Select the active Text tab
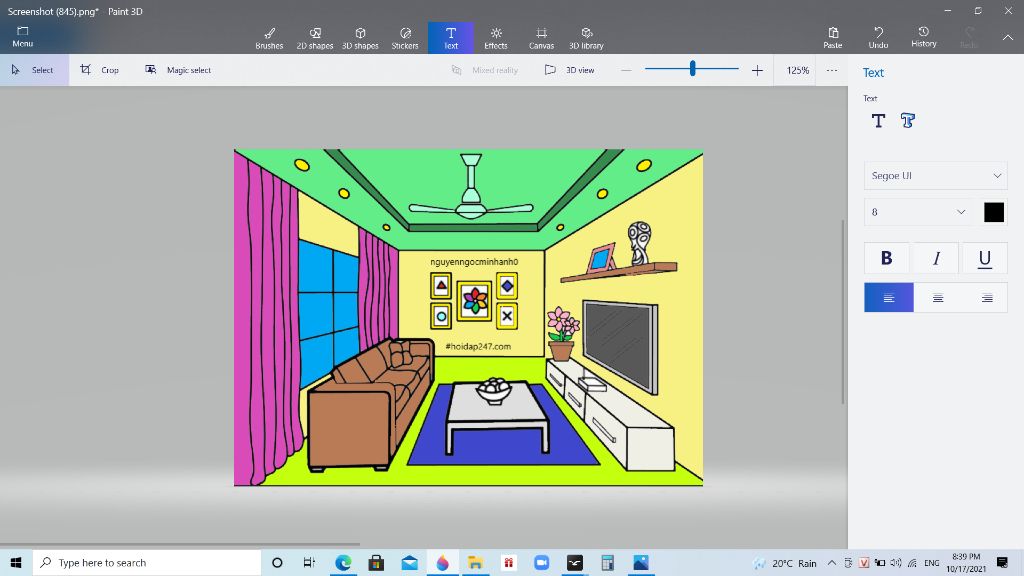Image resolution: width=1024 pixels, height=576 pixels. pos(451,38)
